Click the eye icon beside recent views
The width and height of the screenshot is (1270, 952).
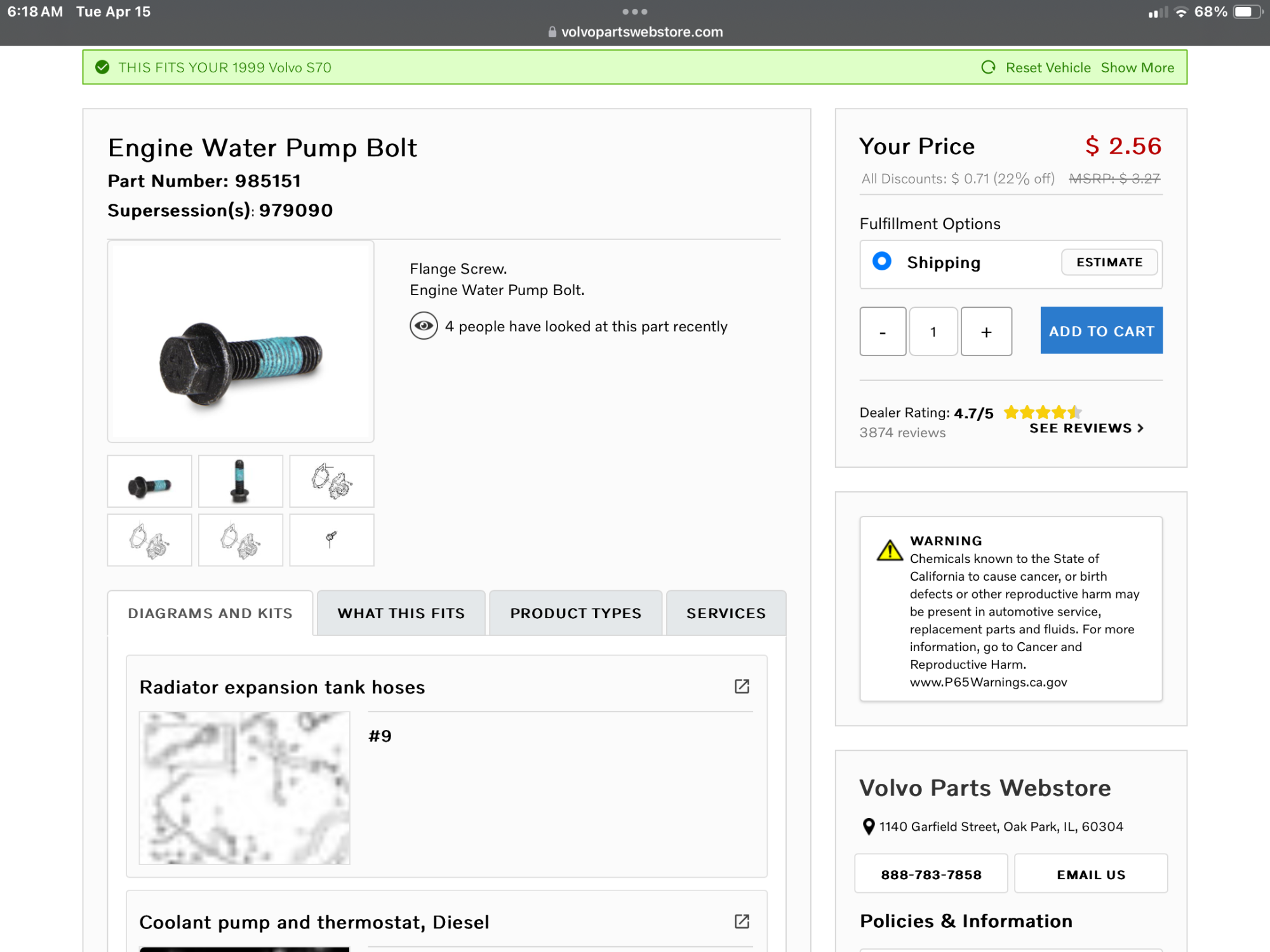pyautogui.click(x=424, y=326)
